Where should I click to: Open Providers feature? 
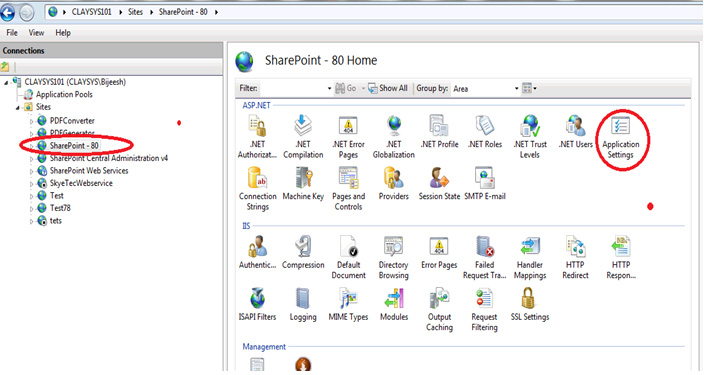click(x=394, y=184)
